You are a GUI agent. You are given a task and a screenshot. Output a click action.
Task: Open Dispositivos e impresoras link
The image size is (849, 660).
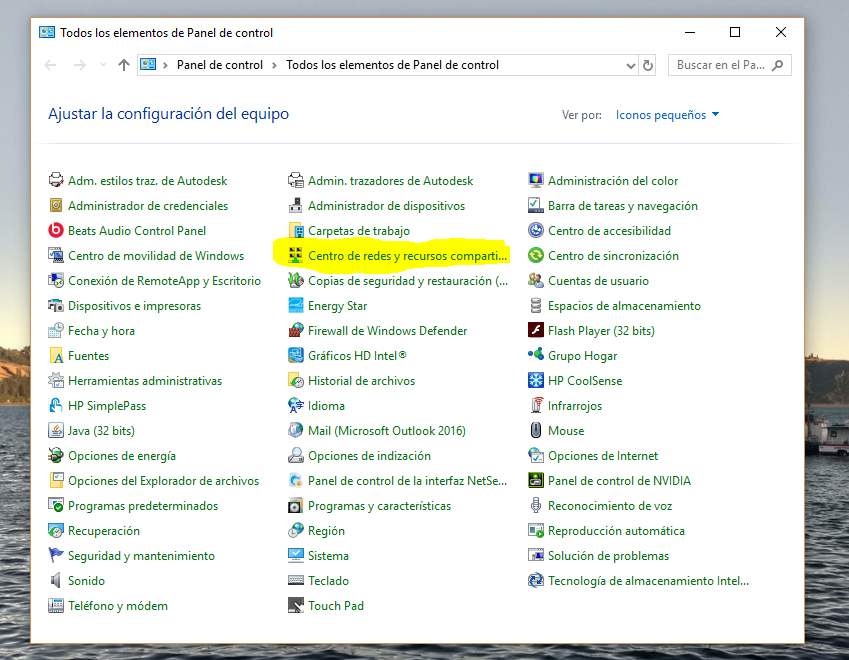point(134,306)
